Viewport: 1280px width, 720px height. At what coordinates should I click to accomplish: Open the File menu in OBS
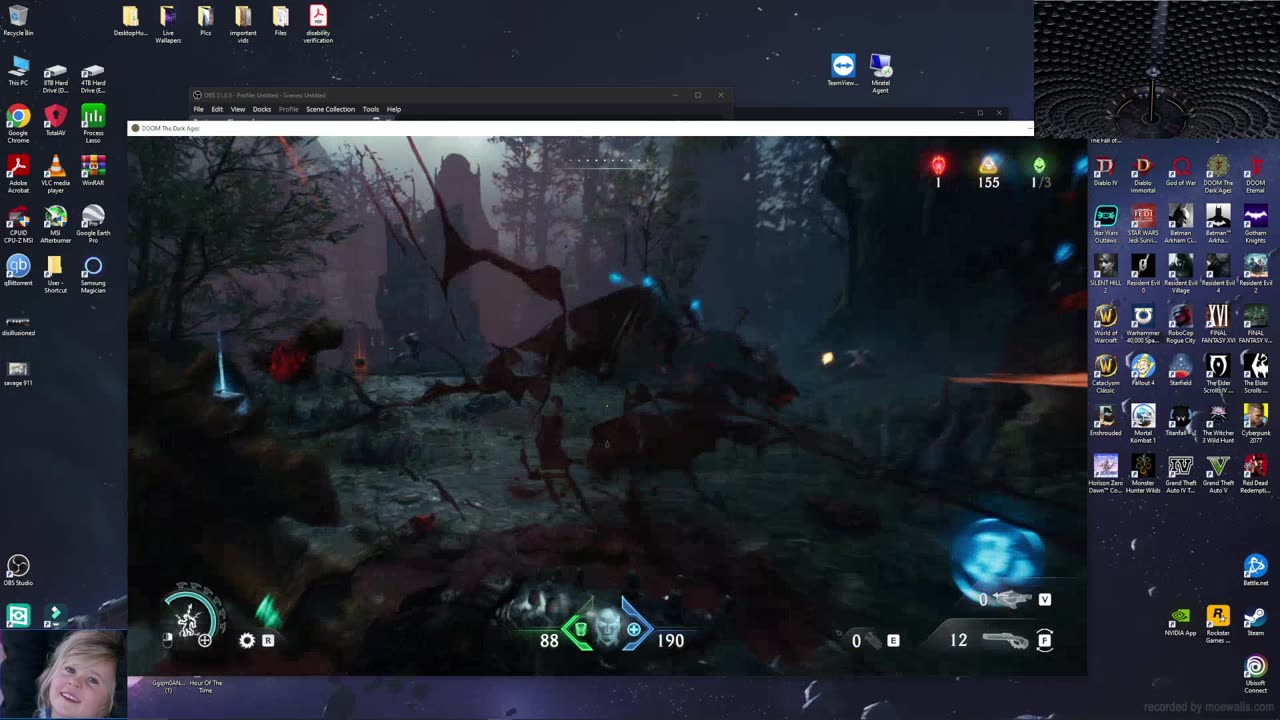(x=198, y=109)
